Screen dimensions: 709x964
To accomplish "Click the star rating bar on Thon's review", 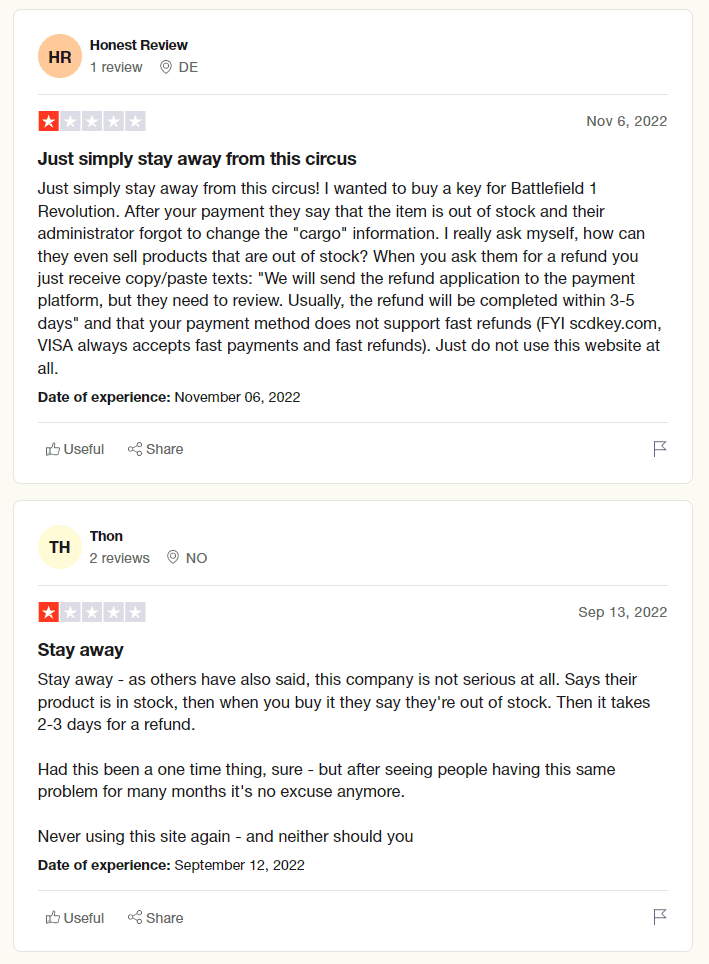I will coord(92,612).
